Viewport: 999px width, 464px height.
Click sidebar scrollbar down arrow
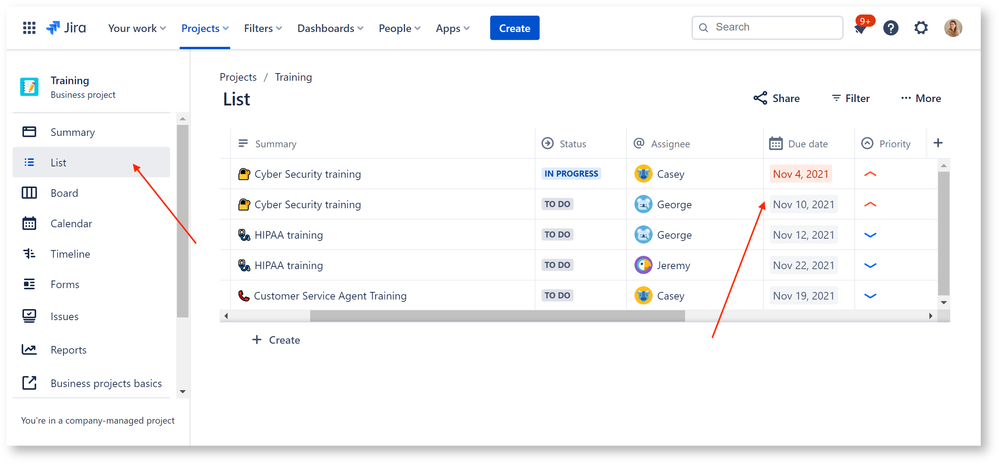183,391
